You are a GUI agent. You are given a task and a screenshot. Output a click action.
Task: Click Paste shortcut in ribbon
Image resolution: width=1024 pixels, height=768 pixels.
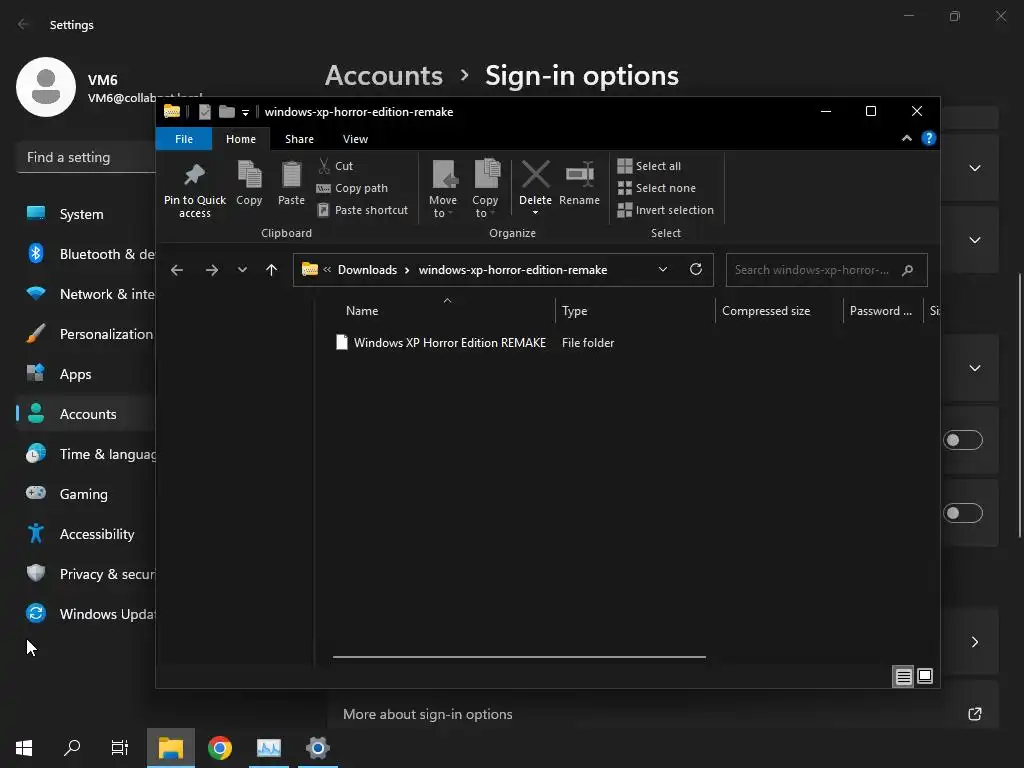(362, 210)
